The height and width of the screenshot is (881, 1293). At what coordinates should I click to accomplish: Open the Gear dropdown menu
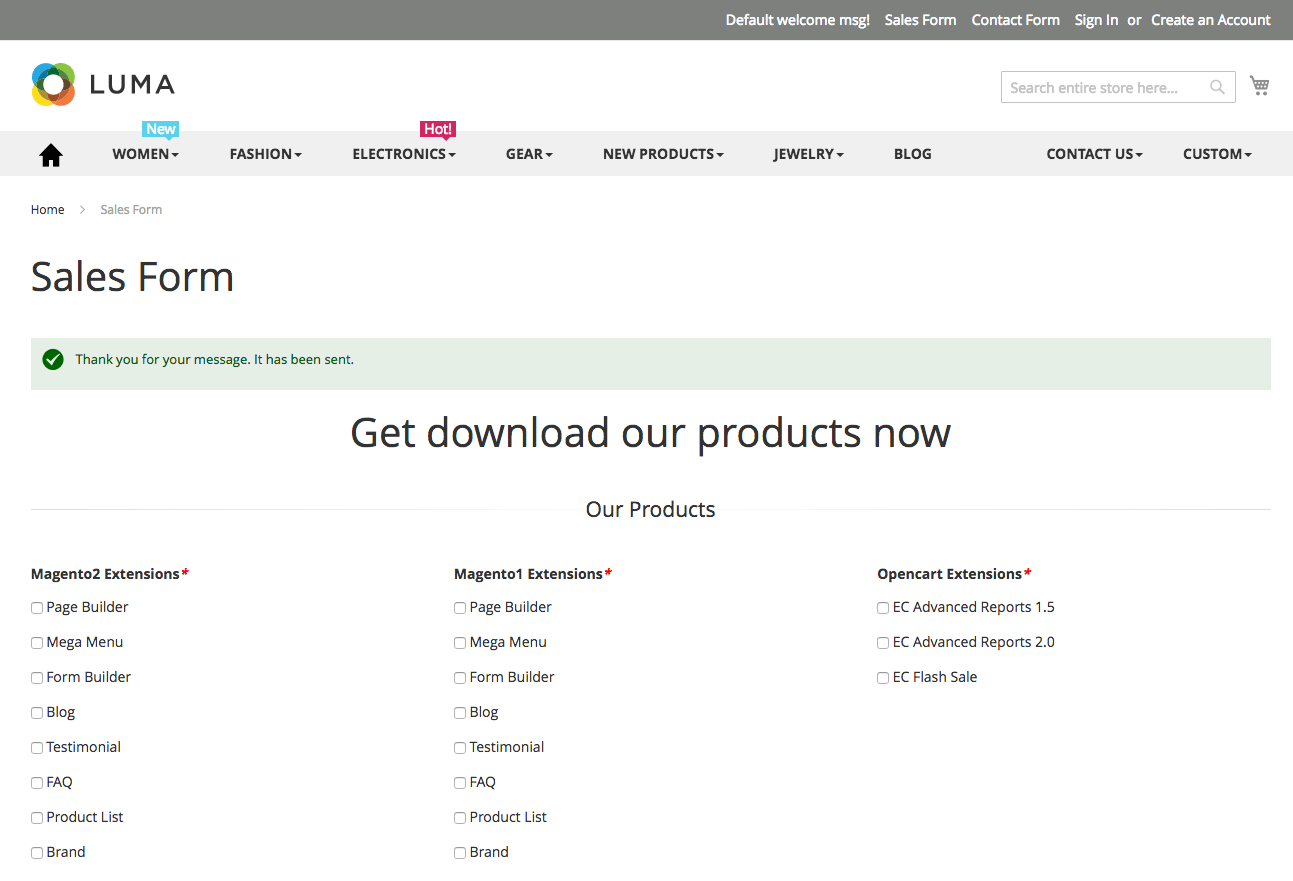(x=529, y=154)
